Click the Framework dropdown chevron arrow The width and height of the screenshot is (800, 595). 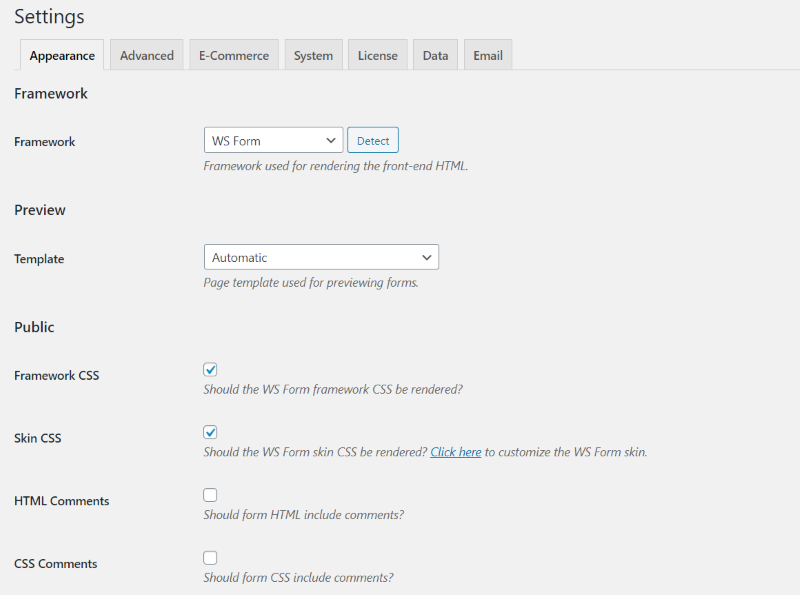pos(331,140)
